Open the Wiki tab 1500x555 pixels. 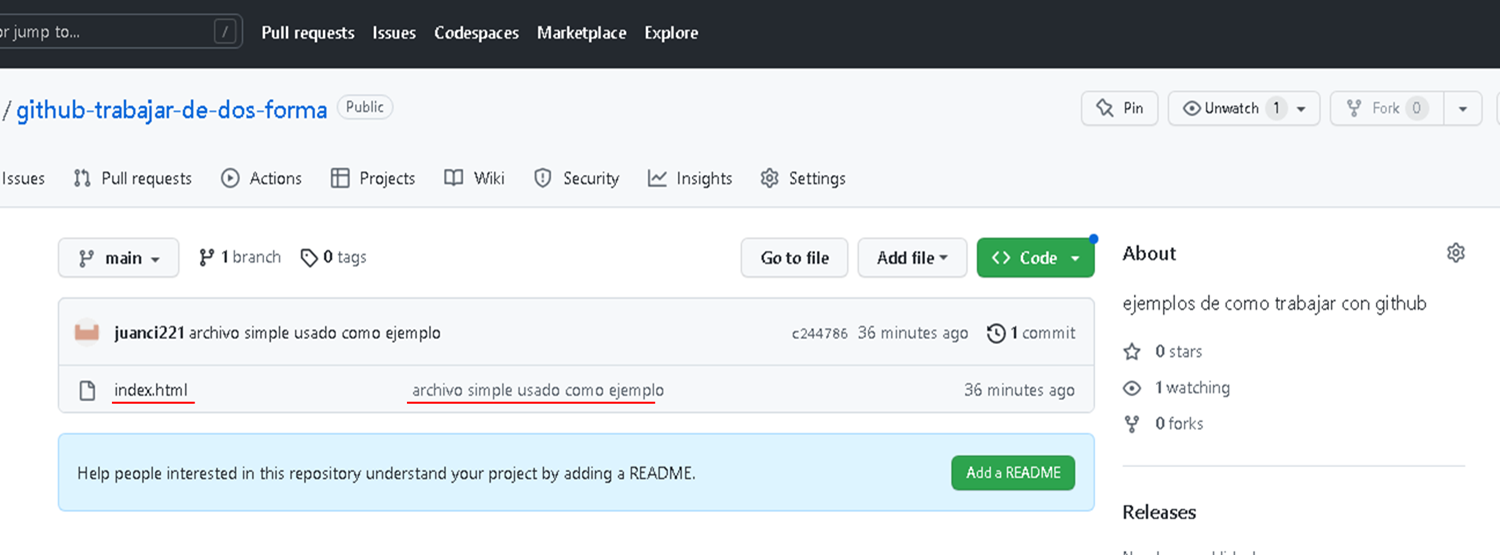[474, 178]
